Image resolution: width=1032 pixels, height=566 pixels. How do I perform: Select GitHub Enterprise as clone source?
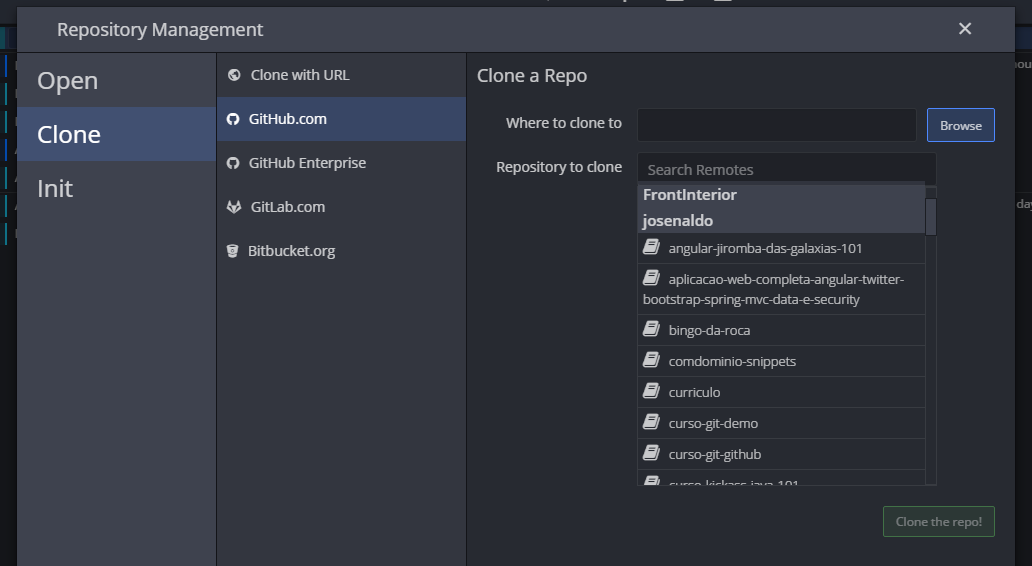tap(342, 163)
